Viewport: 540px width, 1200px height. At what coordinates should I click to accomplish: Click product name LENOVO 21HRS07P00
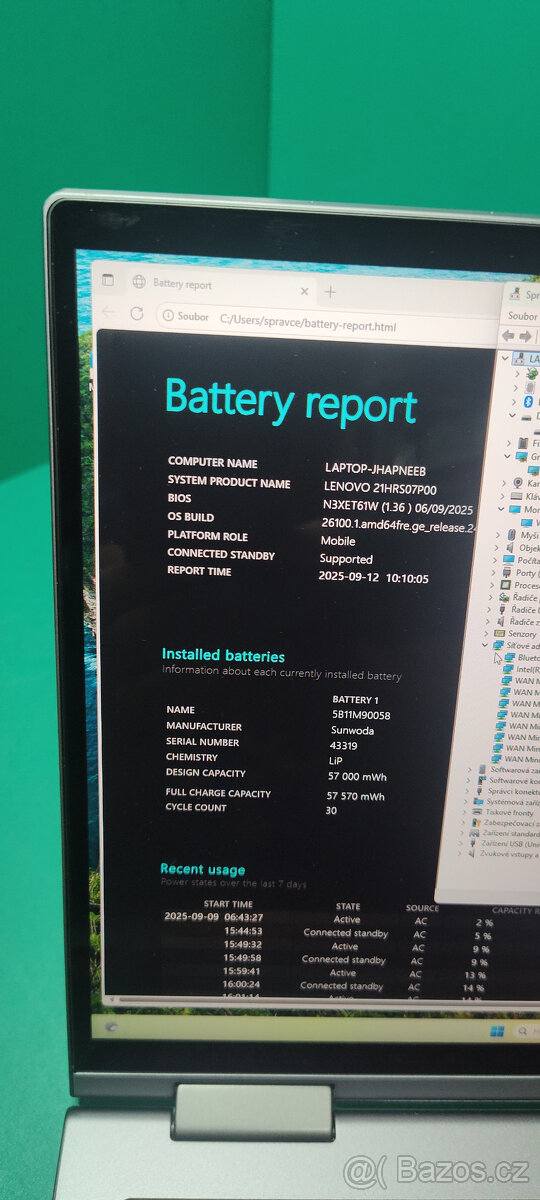(x=380, y=486)
